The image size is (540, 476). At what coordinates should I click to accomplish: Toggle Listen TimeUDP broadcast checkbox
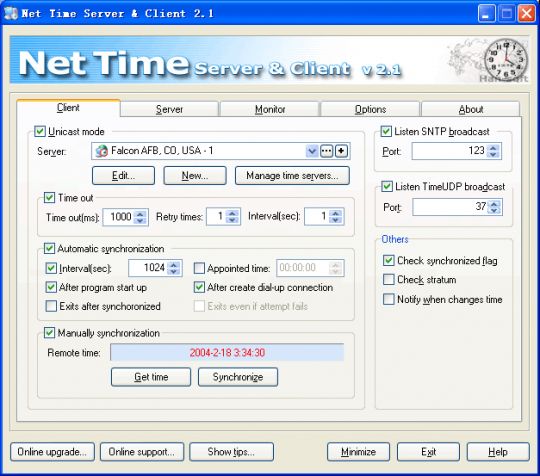[x=387, y=186]
